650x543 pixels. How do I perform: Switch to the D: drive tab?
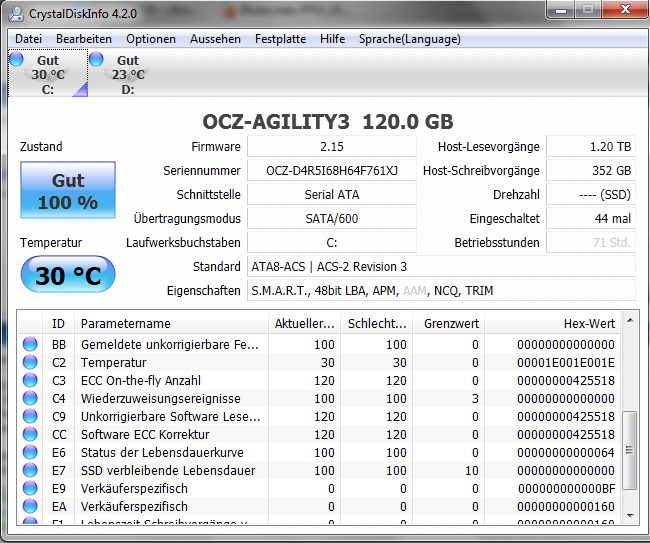click(x=128, y=73)
